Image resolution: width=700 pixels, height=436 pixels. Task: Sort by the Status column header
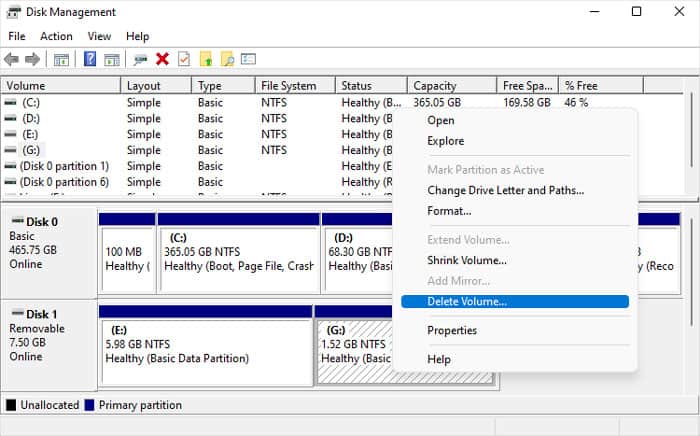click(x=371, y=86)
